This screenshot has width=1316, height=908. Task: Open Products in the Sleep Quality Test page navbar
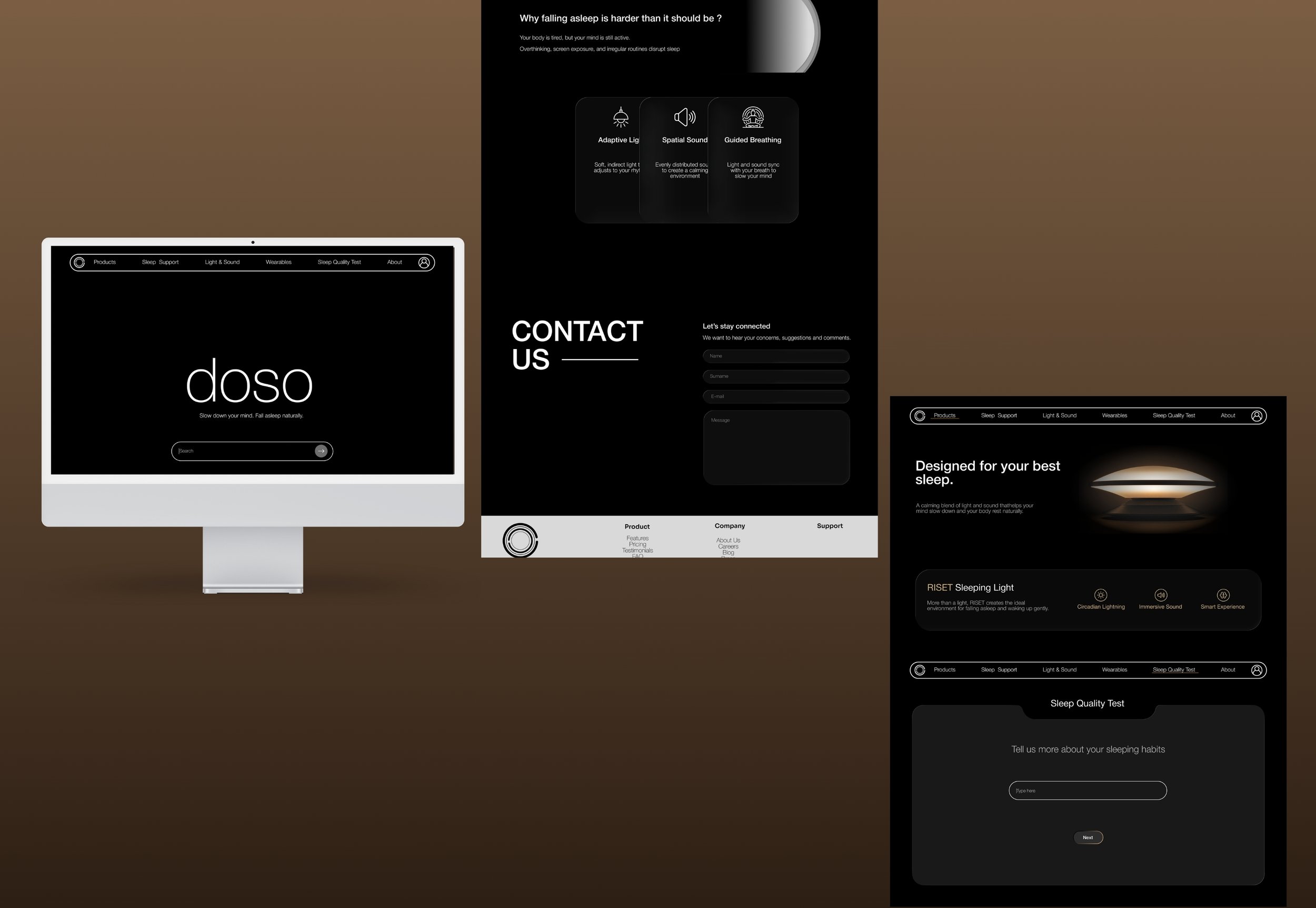pos(944,670)
